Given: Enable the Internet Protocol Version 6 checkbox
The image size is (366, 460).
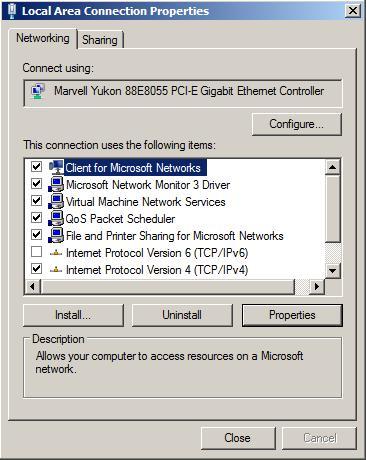Looking at the screenshot, I should (36, 252).
